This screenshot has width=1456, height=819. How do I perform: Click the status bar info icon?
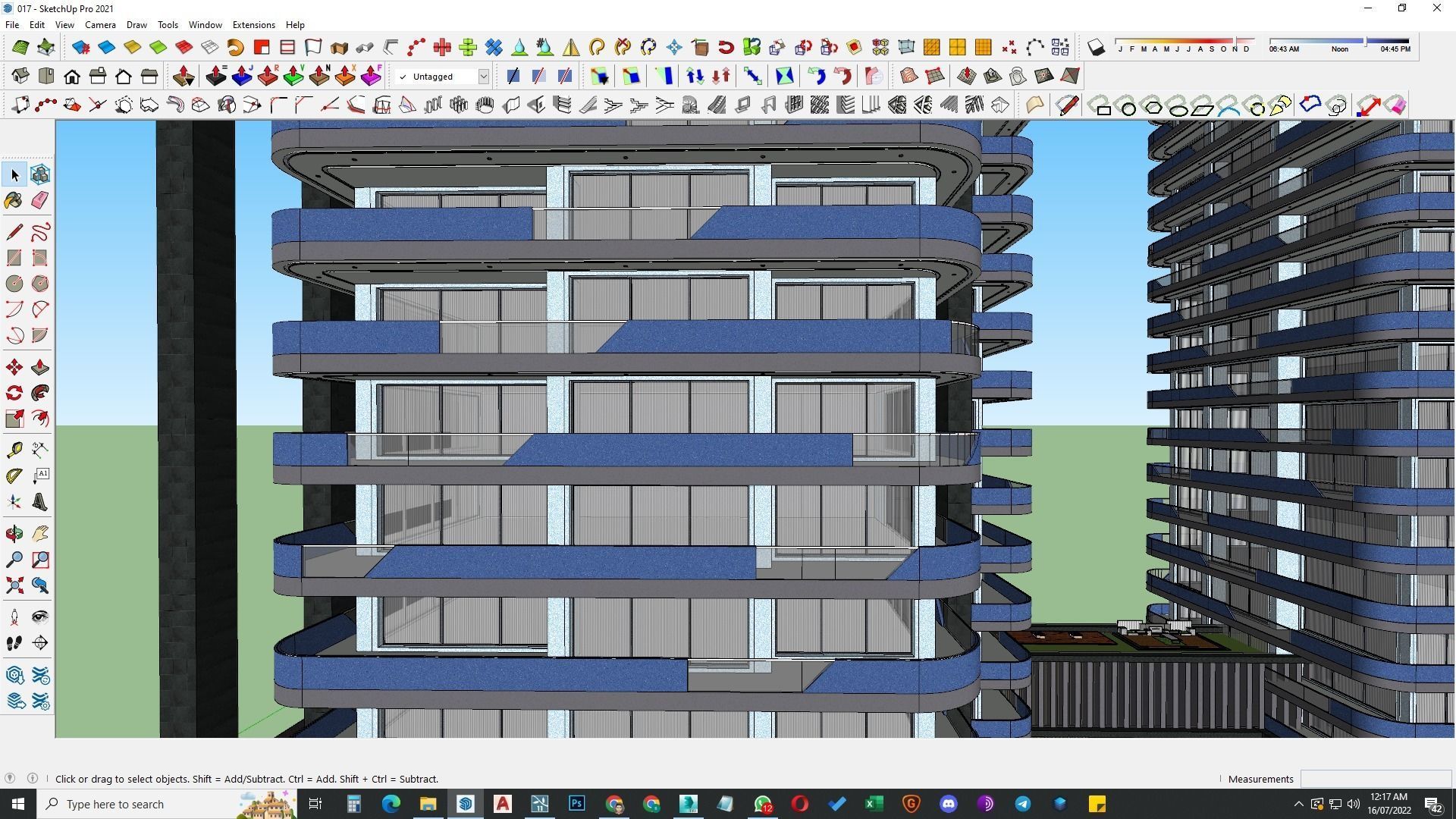[x=33, y=778]
